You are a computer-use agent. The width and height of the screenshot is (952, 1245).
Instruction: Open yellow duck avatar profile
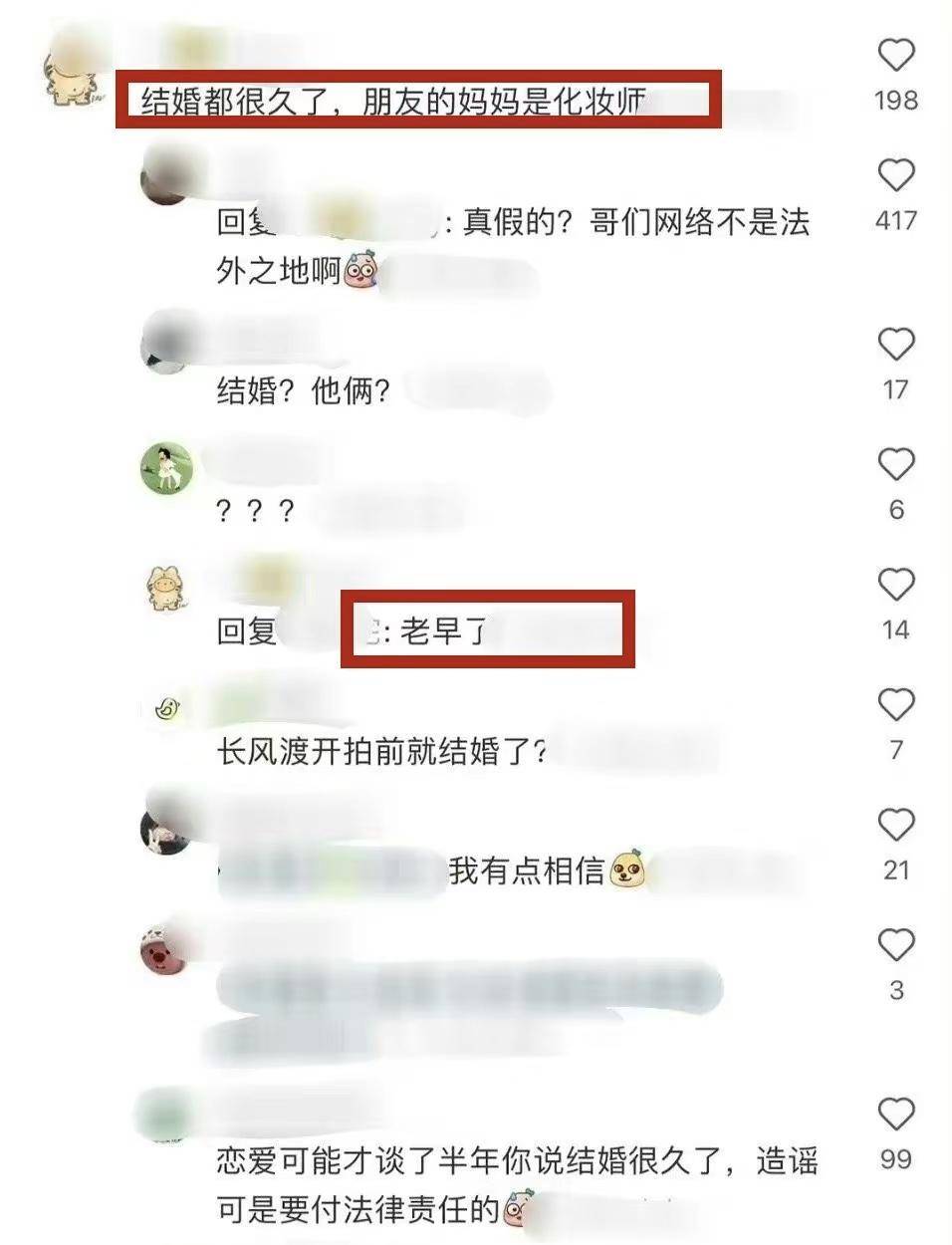166,708
